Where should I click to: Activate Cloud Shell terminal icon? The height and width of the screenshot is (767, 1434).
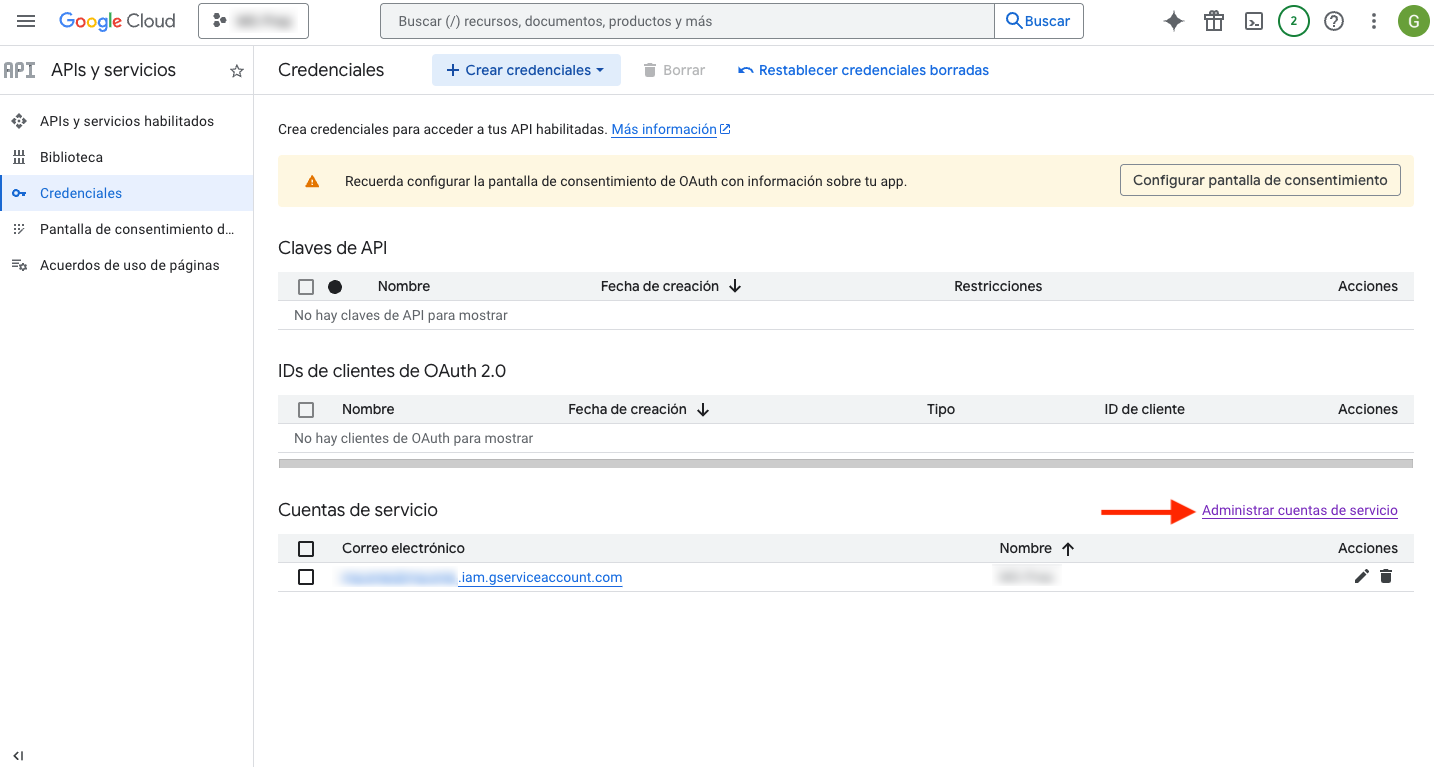pos(1254,21)
